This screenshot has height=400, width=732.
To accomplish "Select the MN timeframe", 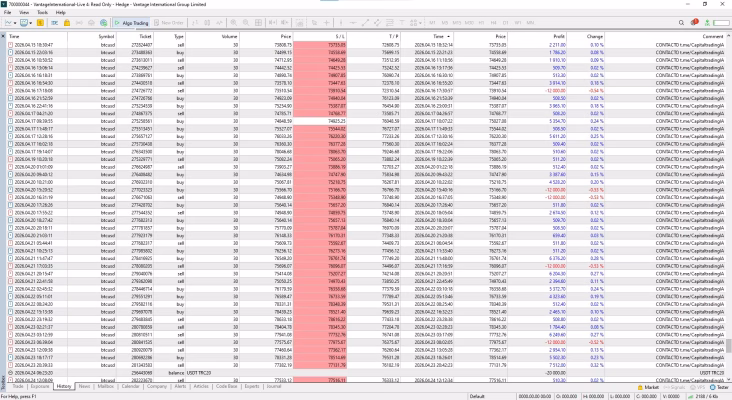I will 530,22.
